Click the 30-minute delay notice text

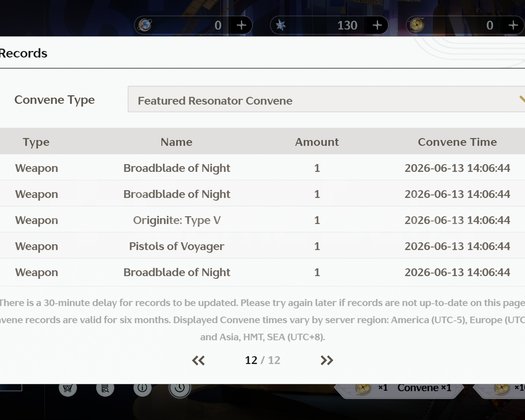coord(262,303)
